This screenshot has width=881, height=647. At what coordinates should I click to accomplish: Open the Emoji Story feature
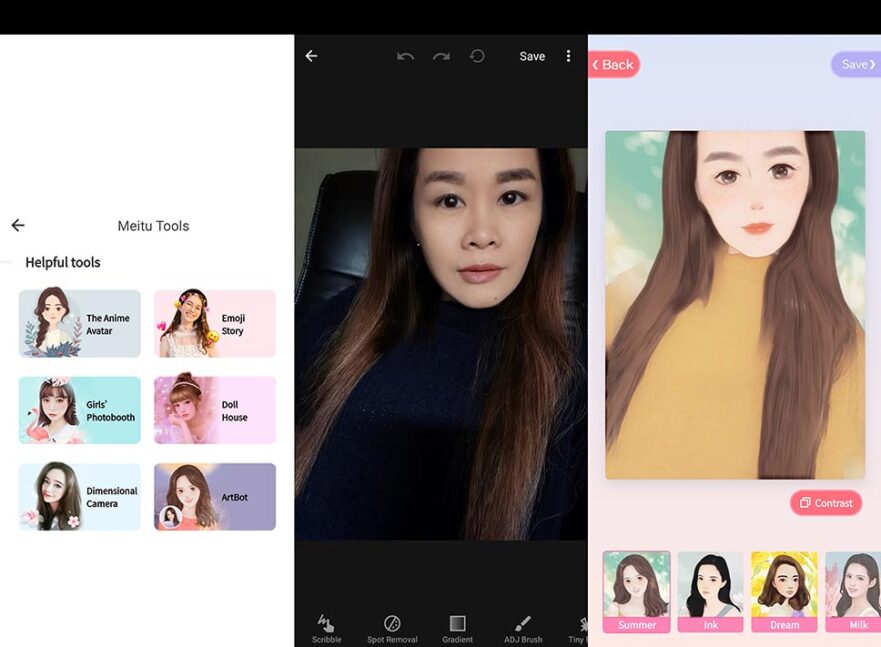click(215, 323)
